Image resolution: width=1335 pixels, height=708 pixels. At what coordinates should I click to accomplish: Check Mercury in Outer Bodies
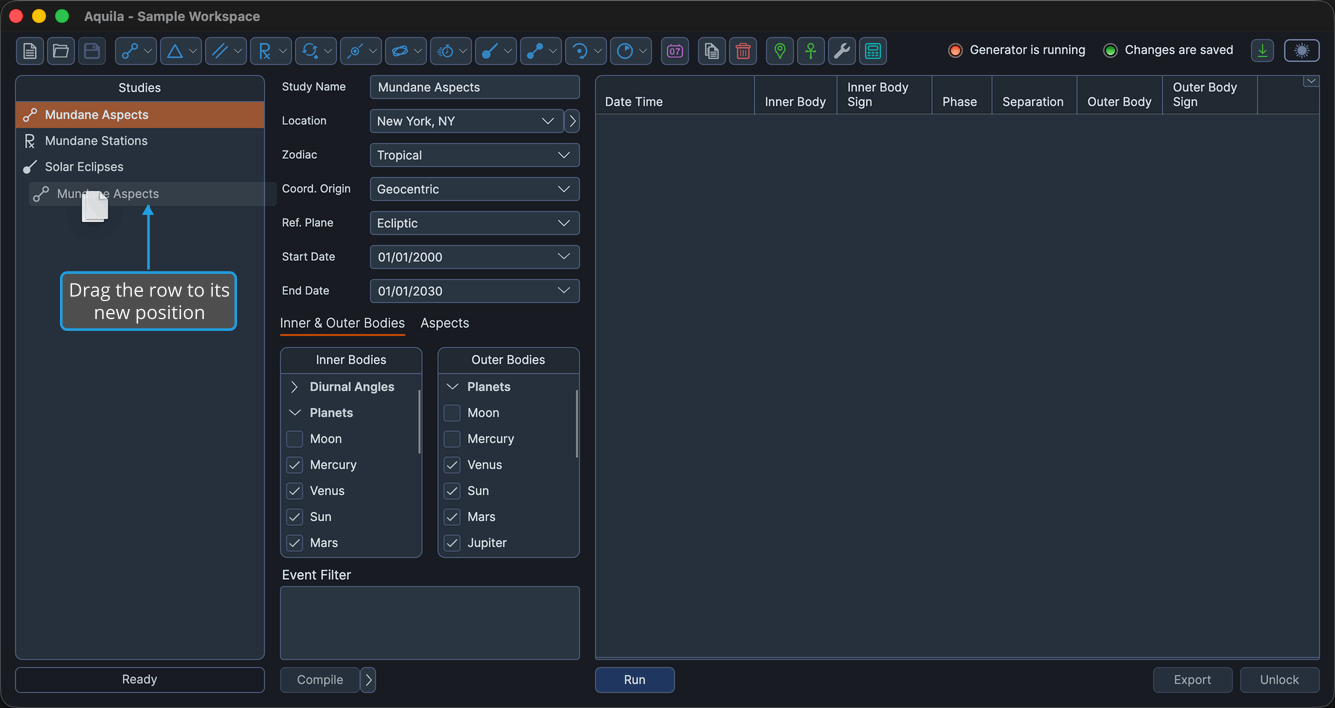(x=452, y=439)
